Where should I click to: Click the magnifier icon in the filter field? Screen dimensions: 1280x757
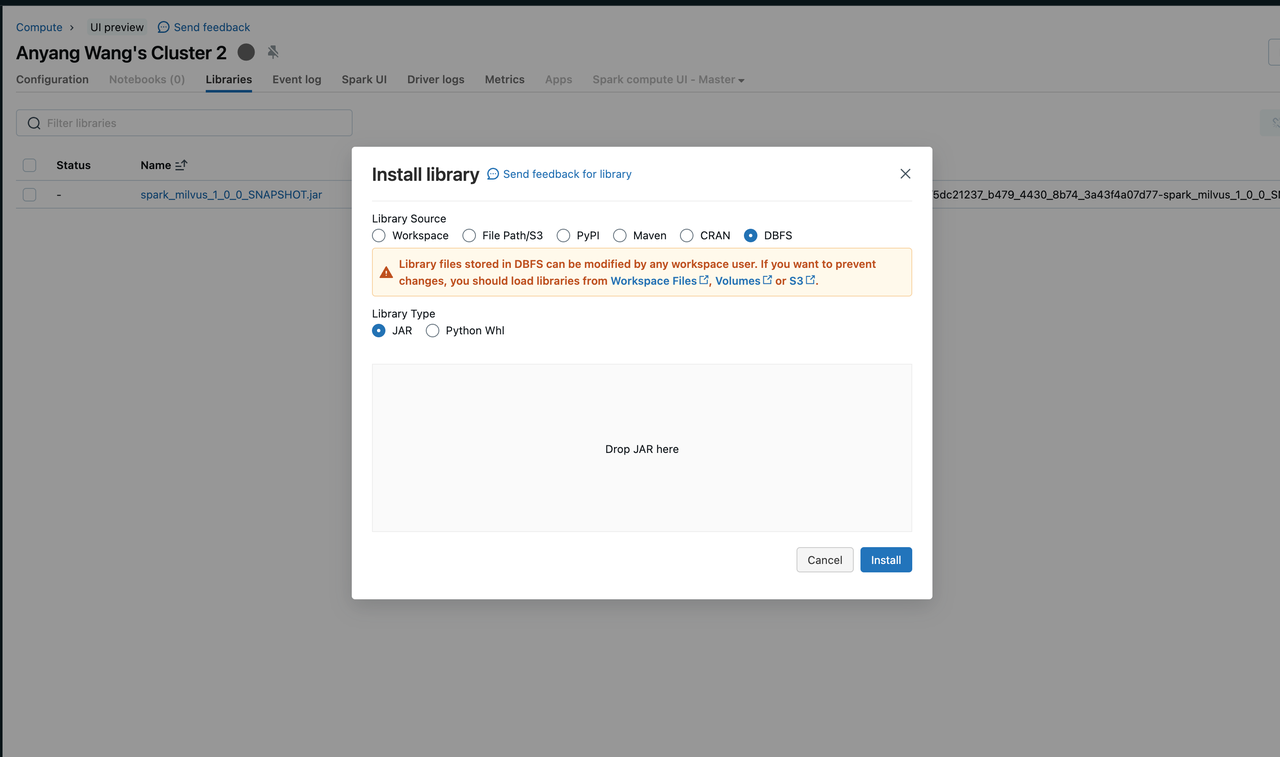pos(33,122)
